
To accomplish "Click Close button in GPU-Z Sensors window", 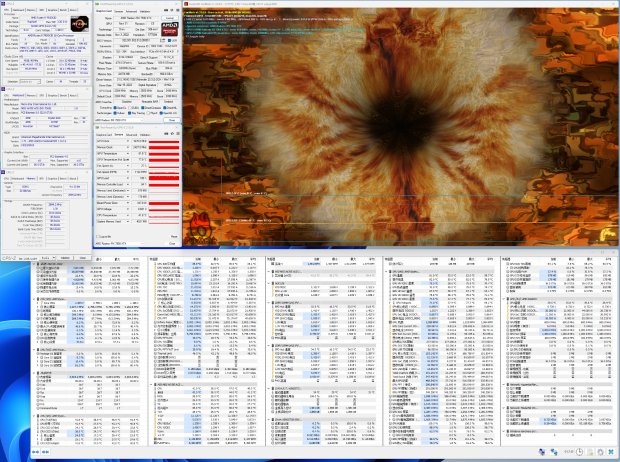I will pos(172,243).
